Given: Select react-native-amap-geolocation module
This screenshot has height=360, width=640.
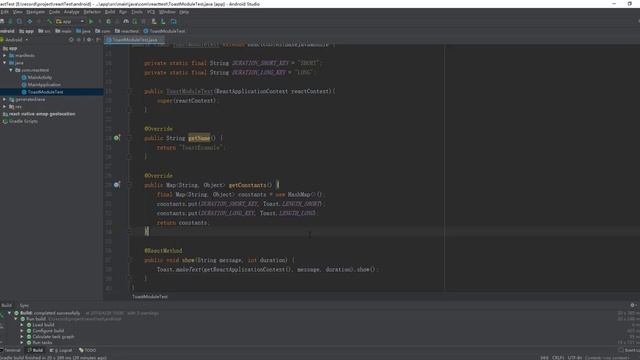Looking at the screenshot, I should point(42,114).
